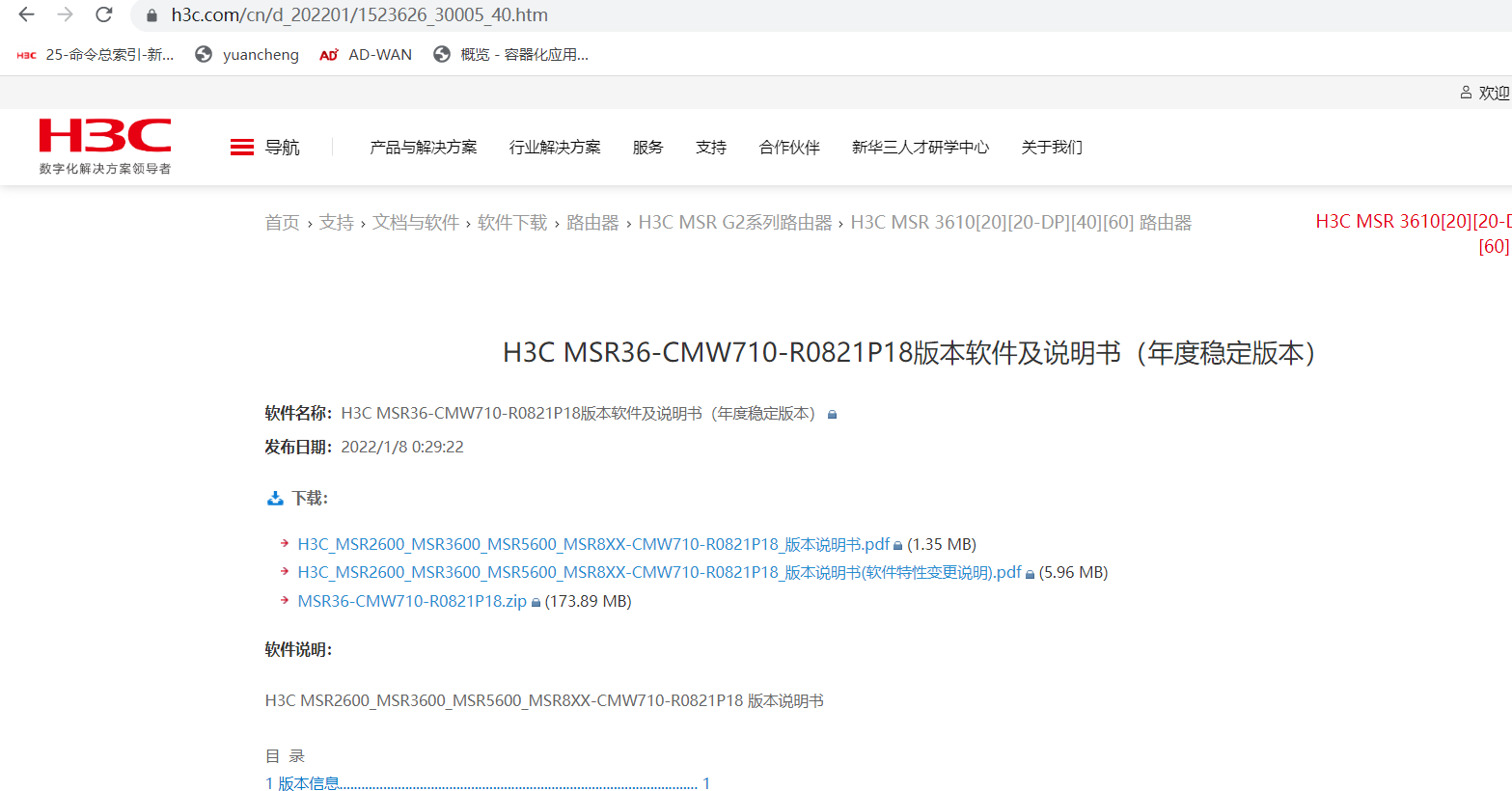This screenshot has width=1512, height=791.
Task: Download MSR36-CMW710-R0821P18.zip
Action: point(412,601)
